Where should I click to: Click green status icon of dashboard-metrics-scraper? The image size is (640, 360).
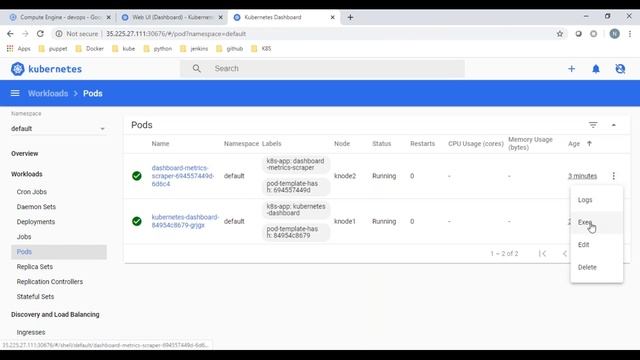coord(137,176)
